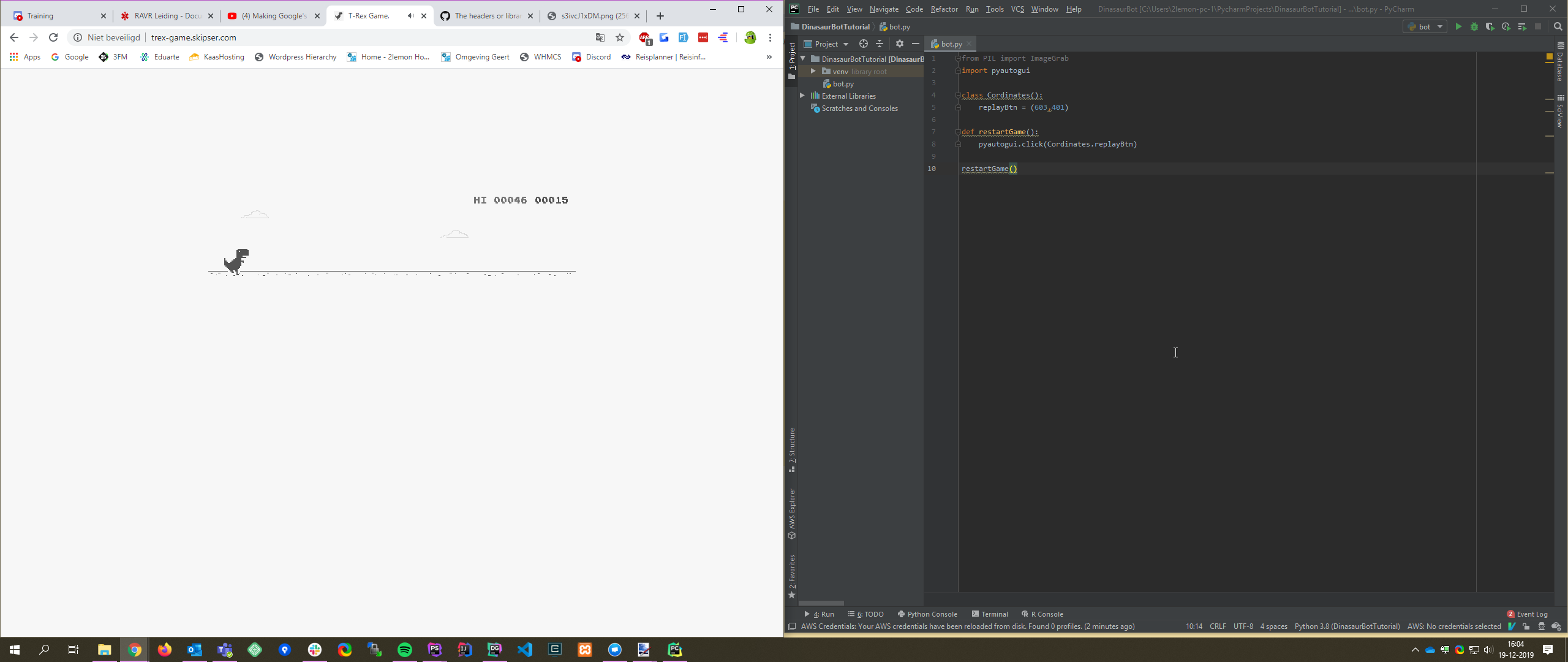
Task: Run bot with coverage shield icon
Action: pyautogui.click(x=1490, y=26)
